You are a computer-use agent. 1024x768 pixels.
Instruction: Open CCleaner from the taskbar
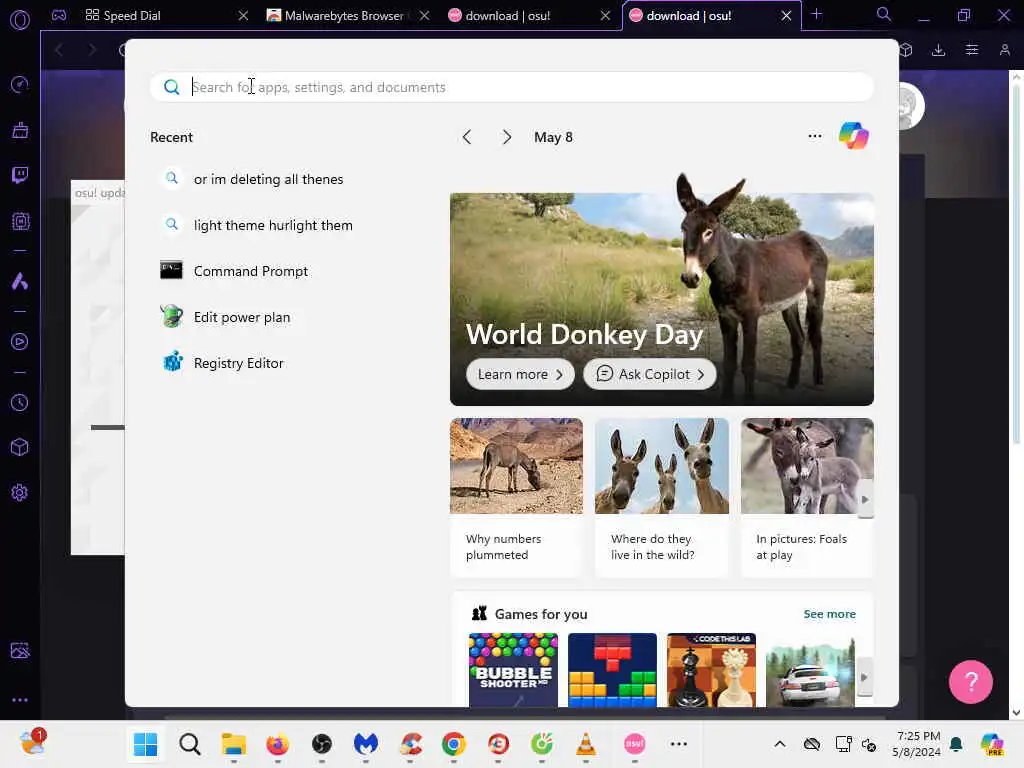coord(410,744)
